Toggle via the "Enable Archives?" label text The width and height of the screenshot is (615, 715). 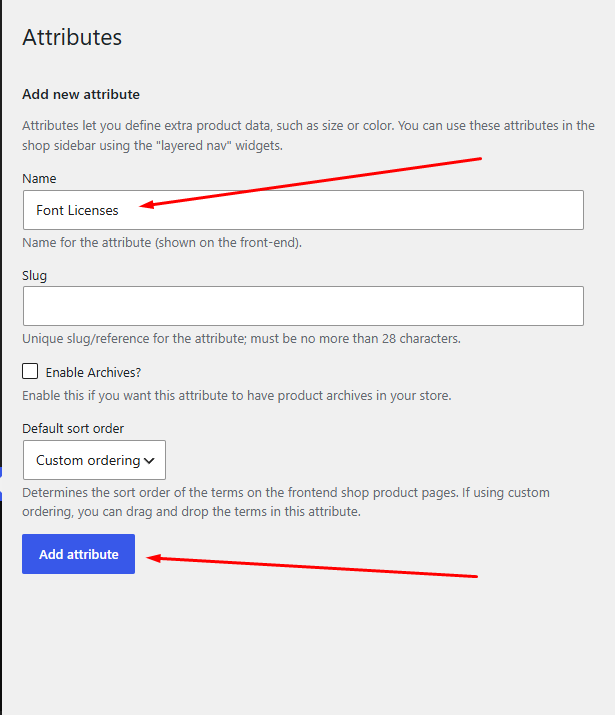(93, 373)
